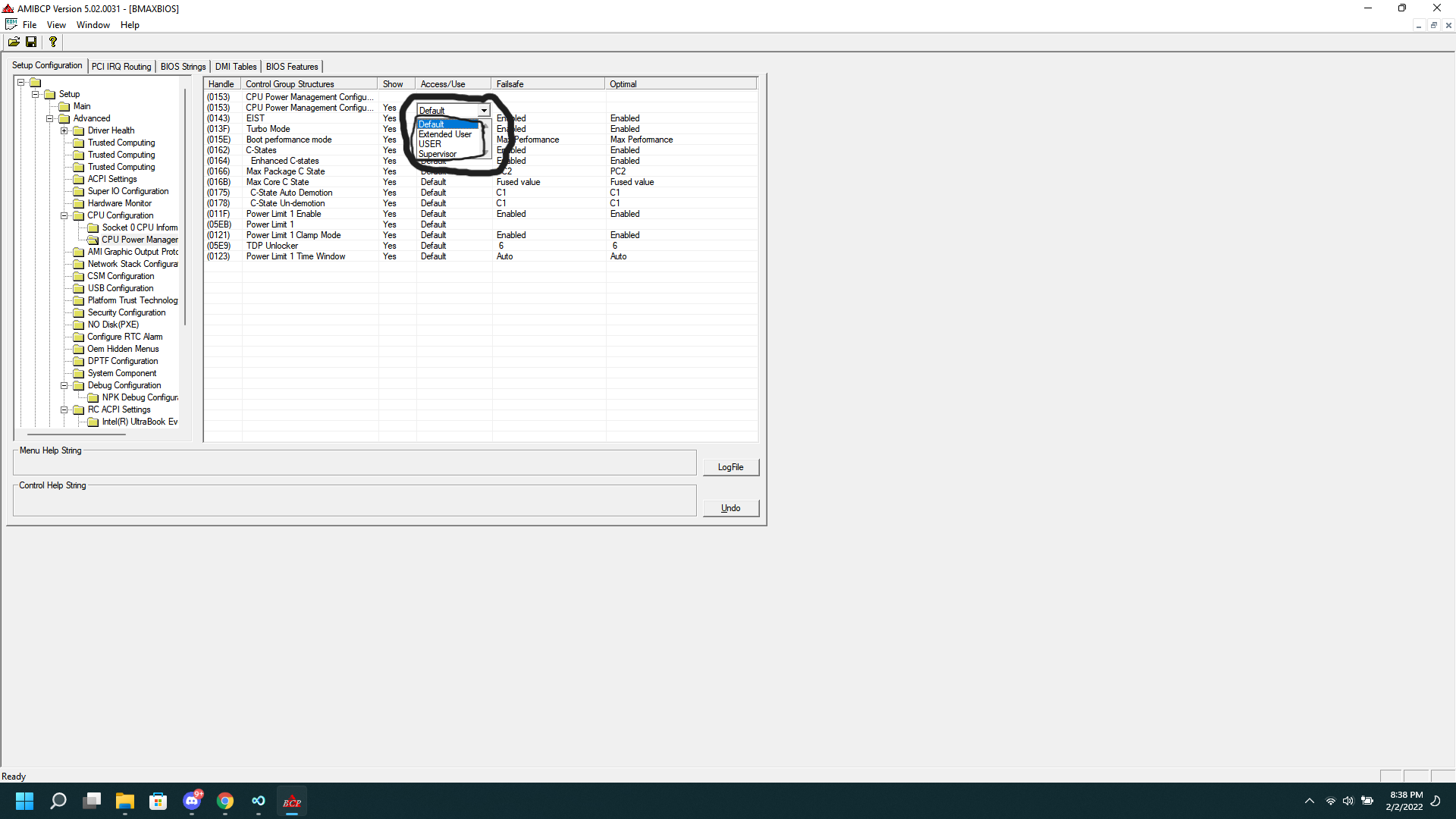This screenshot has width=1456, height=819.
Task: Click the Help question mark toolbar icon
Action: tap(52, 42)
